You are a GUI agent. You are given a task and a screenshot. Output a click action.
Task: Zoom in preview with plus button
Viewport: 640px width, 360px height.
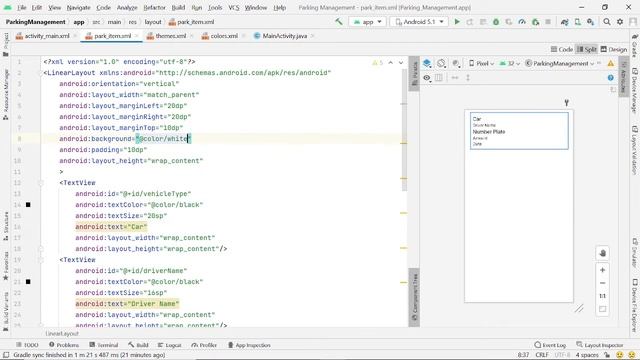point(602,270)
